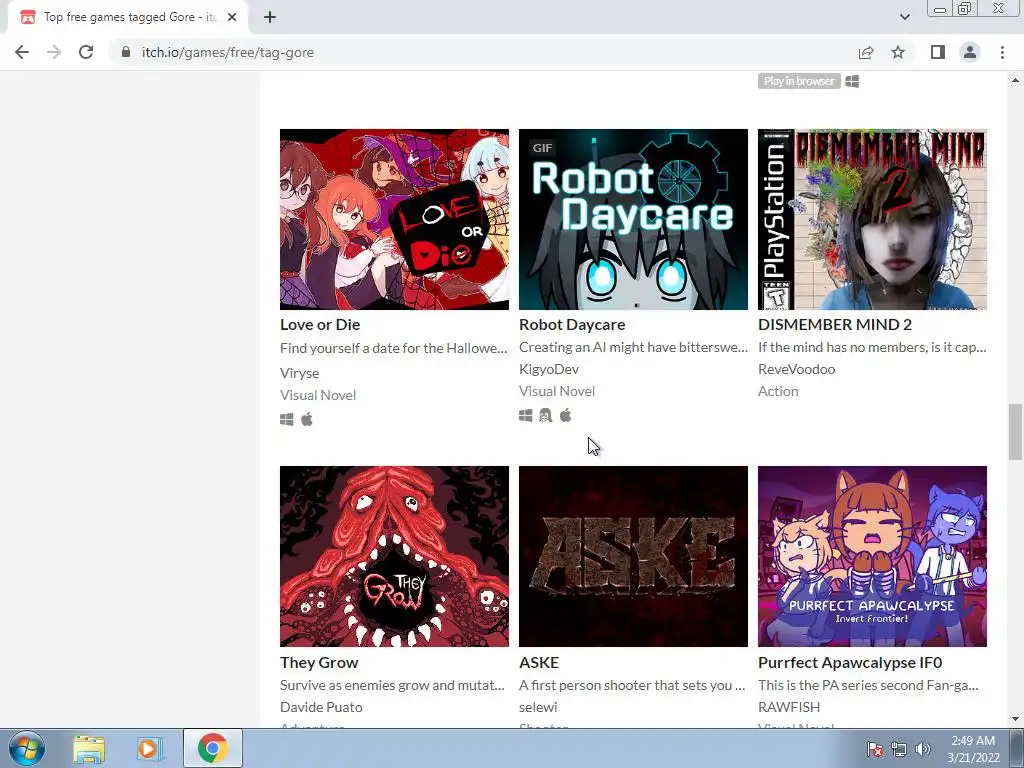Viewport: 1024px width, 768px height.
Task: Open the ASKE cover image
Action: tap(633, 556)
